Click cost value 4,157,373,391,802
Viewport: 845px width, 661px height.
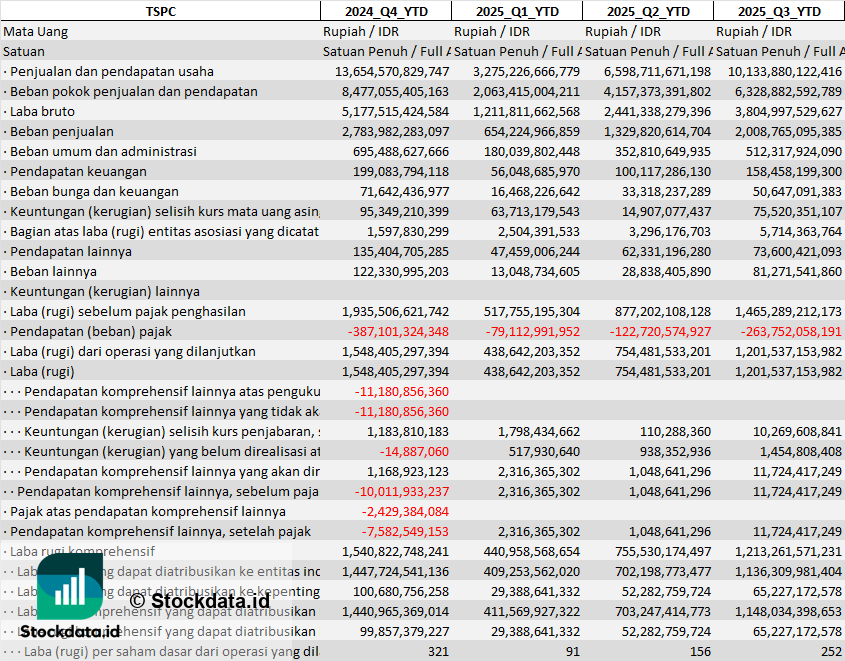coord(657,92)
